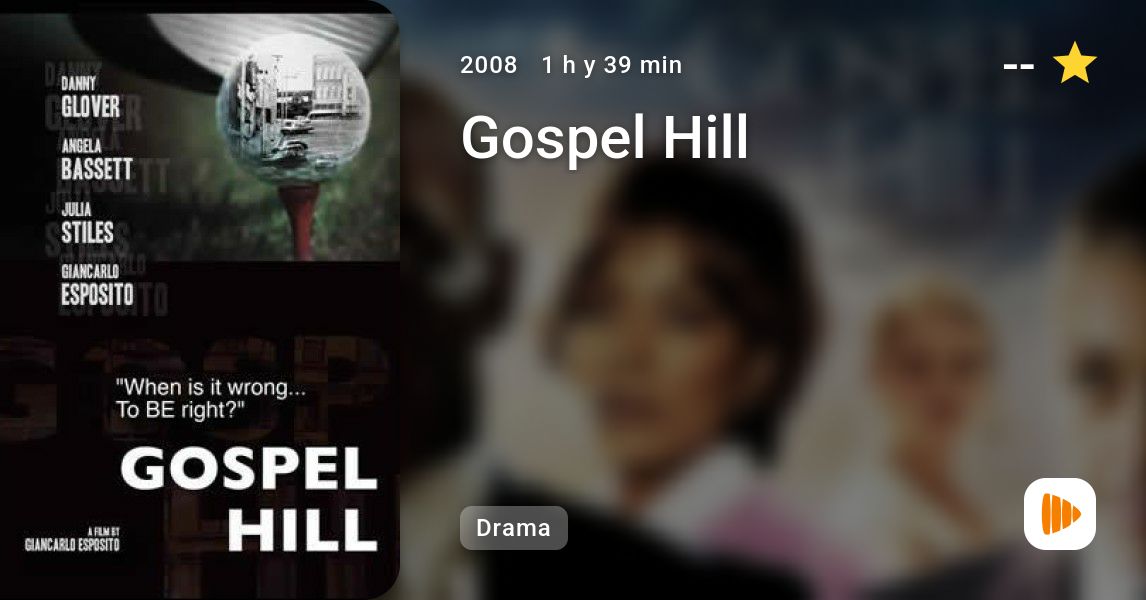Click "A film by Giancarlo Esposito" credit
The image size is (1146, 600).
point(72,539)
